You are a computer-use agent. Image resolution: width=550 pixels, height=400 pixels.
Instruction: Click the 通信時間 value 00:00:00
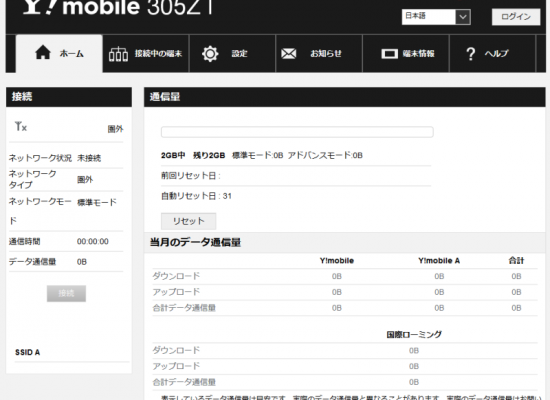(x=93, y=241)
